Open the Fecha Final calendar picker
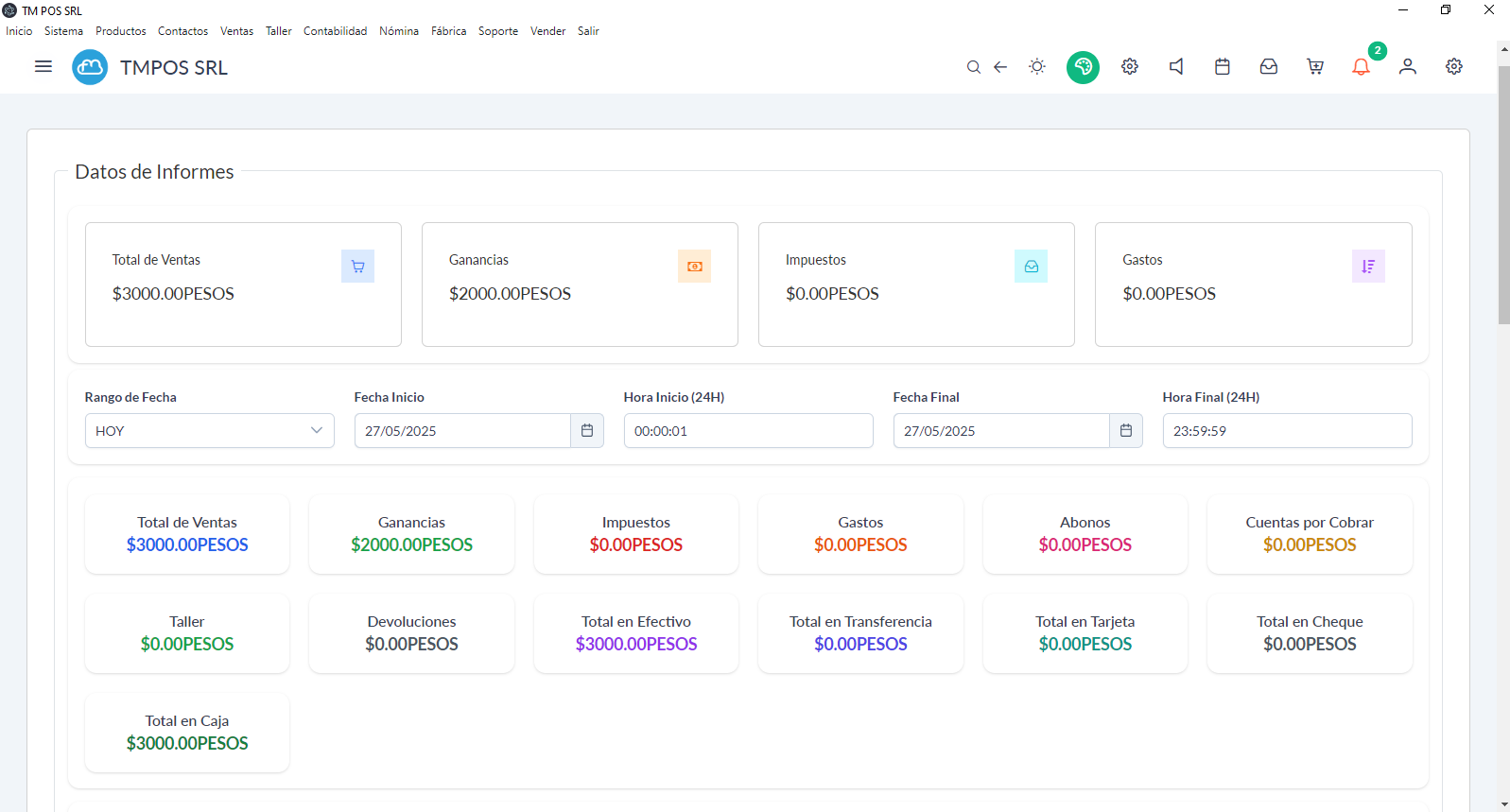Image resolution: width=1510 pixels, height=812 pixels. pyautogui.click(x=1126, y=431)
